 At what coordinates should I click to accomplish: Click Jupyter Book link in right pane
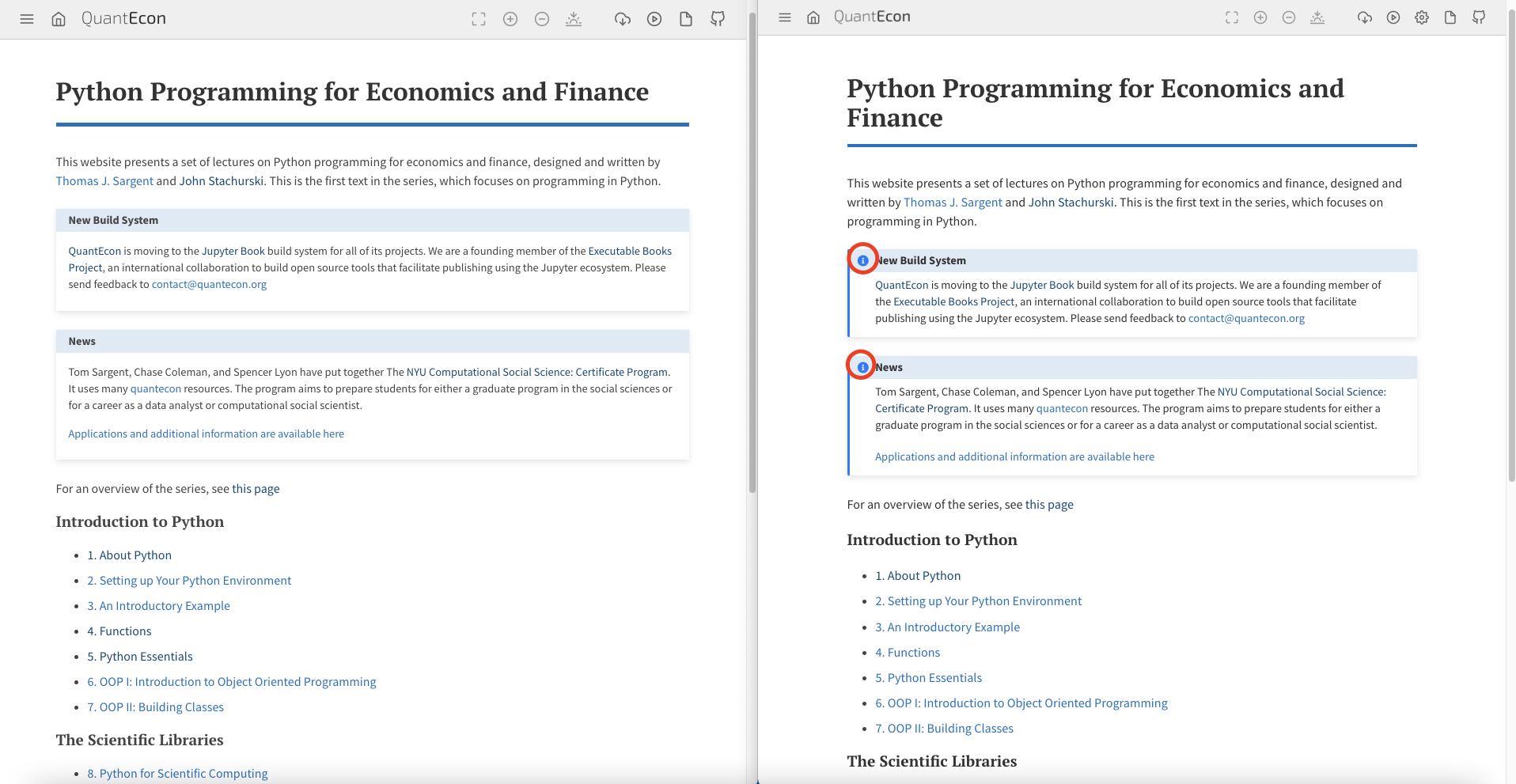click(x=1042, y=285)
